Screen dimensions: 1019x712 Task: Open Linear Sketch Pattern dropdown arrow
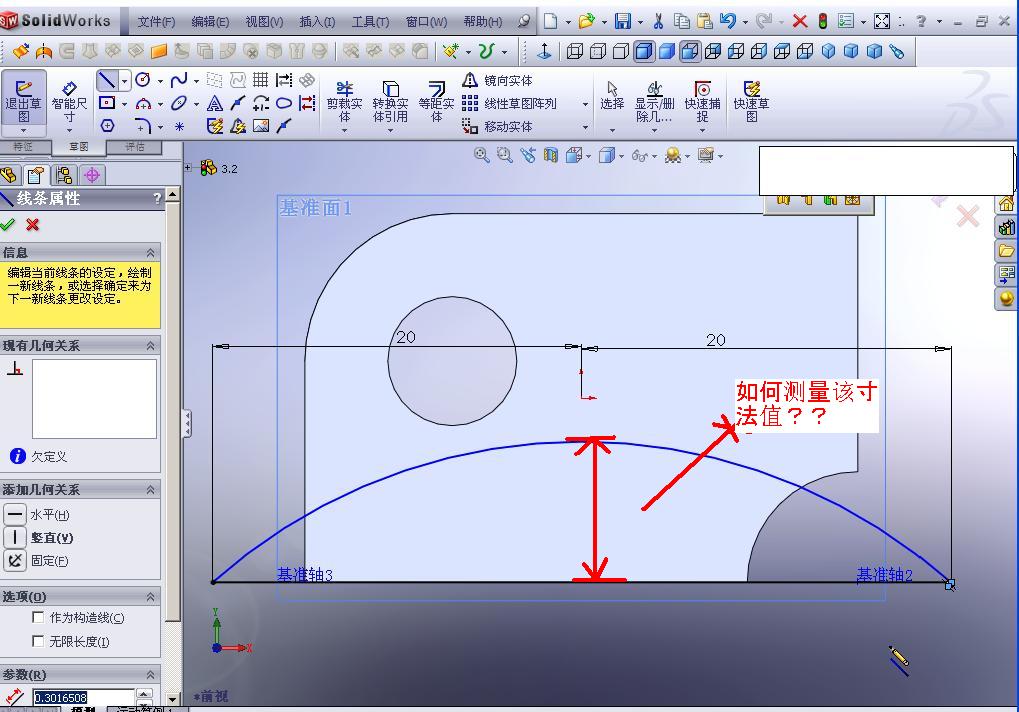pyautogui.click(x=586, y=104)
